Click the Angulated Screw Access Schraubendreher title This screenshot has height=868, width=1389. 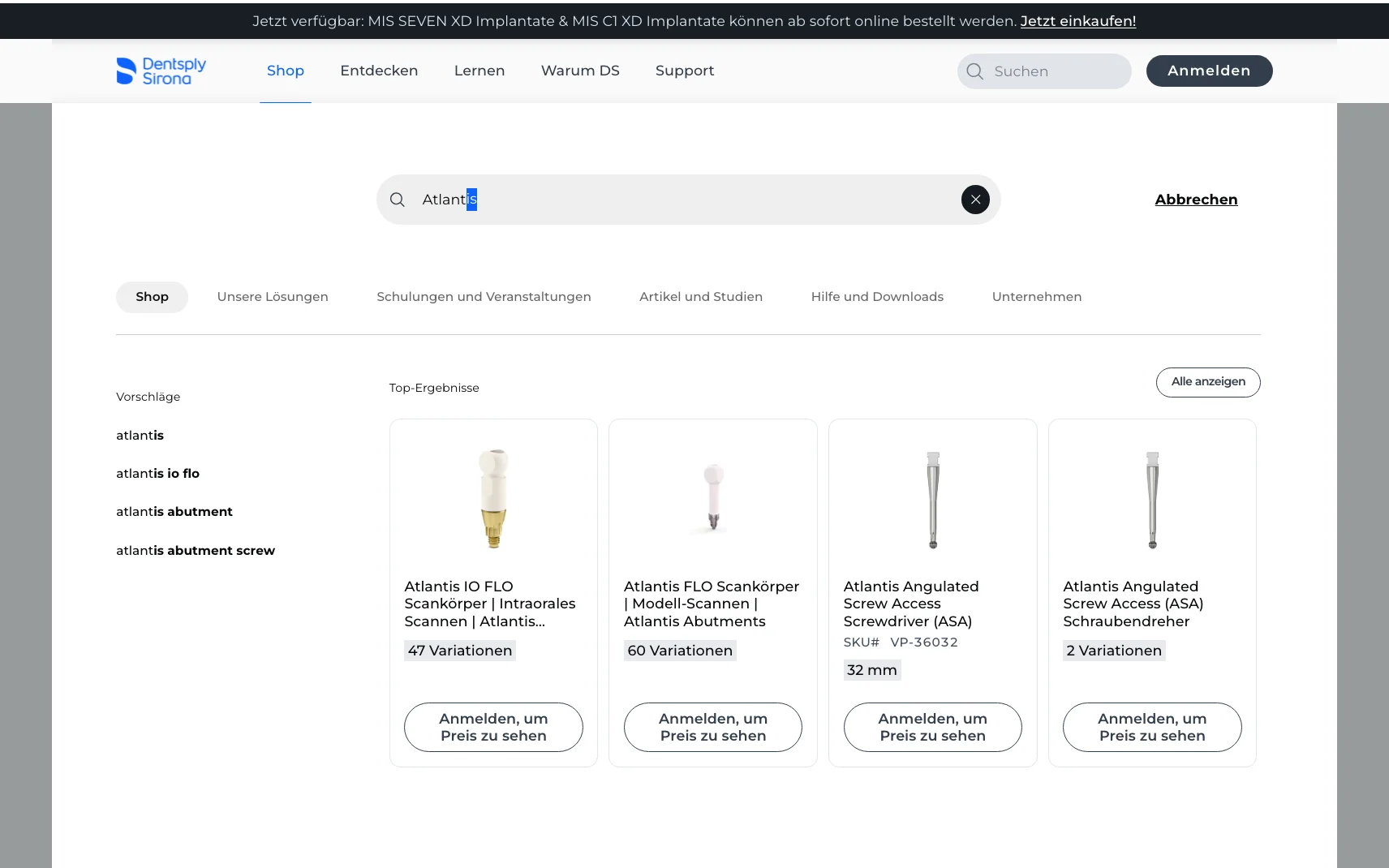[1133, 604]
